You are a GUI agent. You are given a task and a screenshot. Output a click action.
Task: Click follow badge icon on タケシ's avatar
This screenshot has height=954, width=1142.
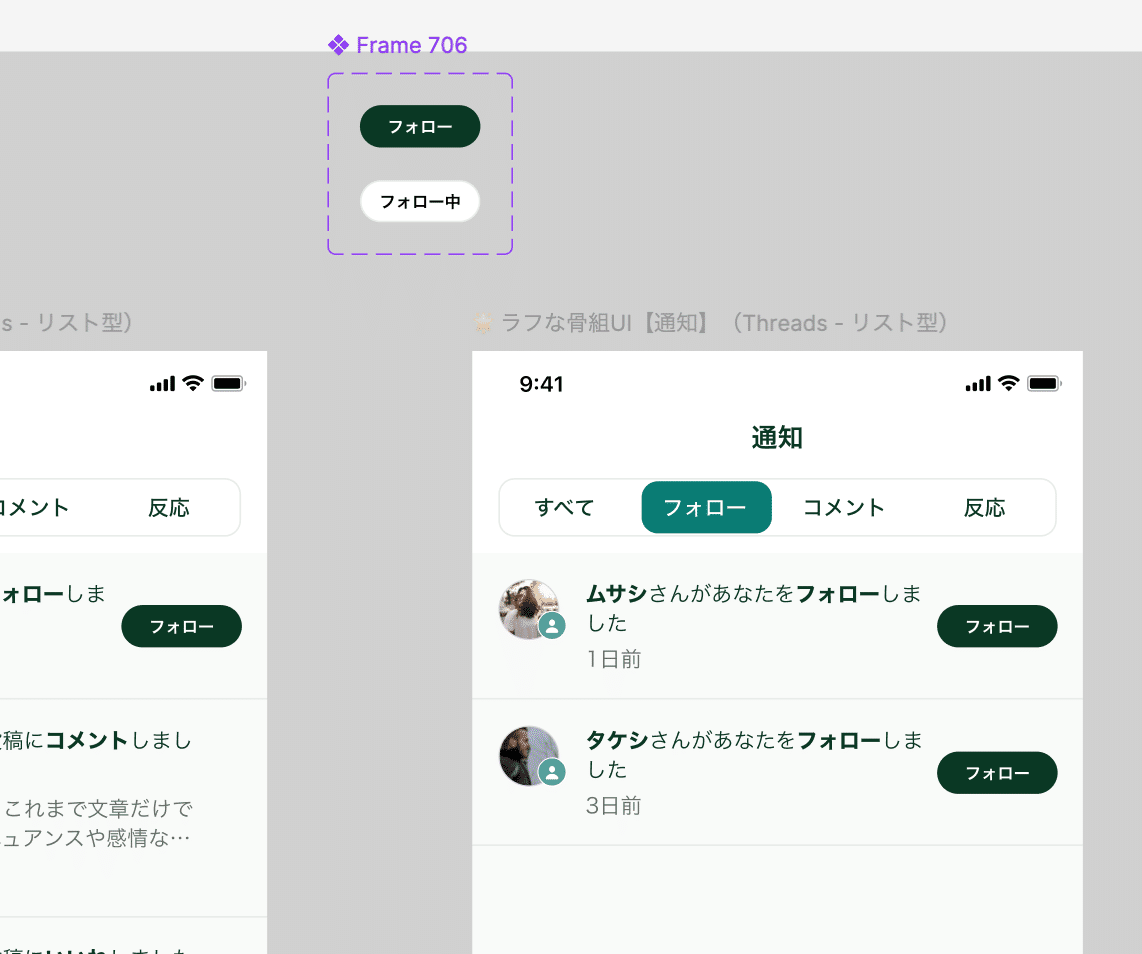[x=552, y=772]
